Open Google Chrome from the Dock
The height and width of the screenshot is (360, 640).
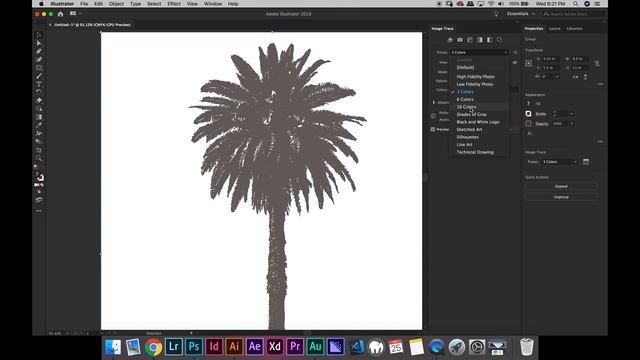pyautogui.click(x=153, y=347)
